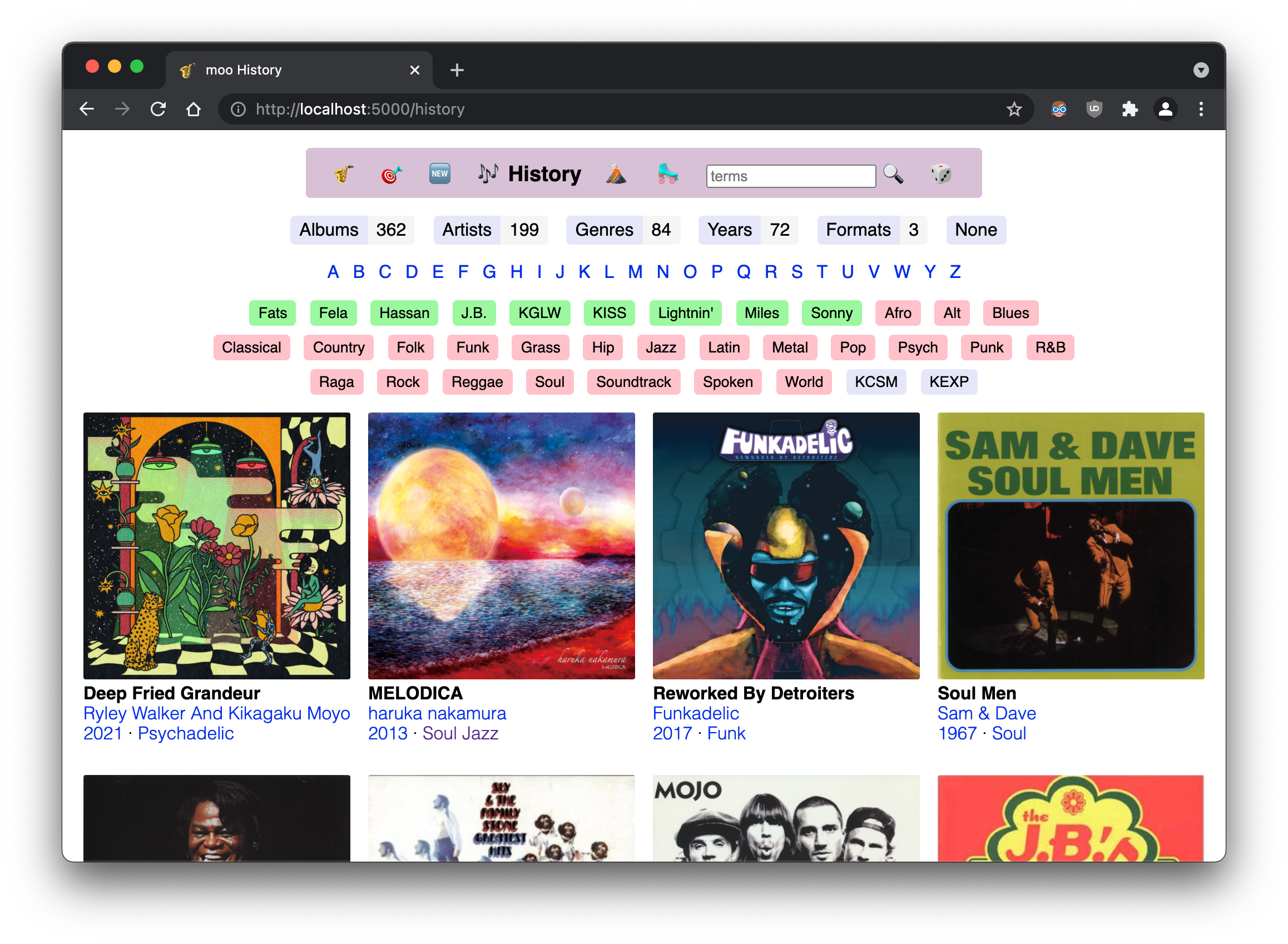
Task: Click the volcano icon in navbar
Action: 616,173
